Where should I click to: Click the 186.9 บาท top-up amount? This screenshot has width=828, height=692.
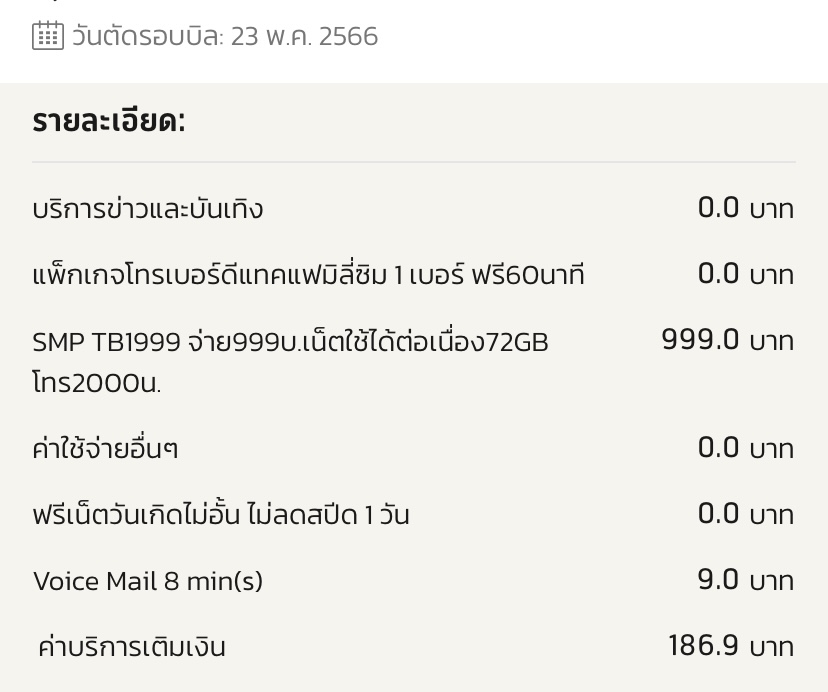(731, 646)
